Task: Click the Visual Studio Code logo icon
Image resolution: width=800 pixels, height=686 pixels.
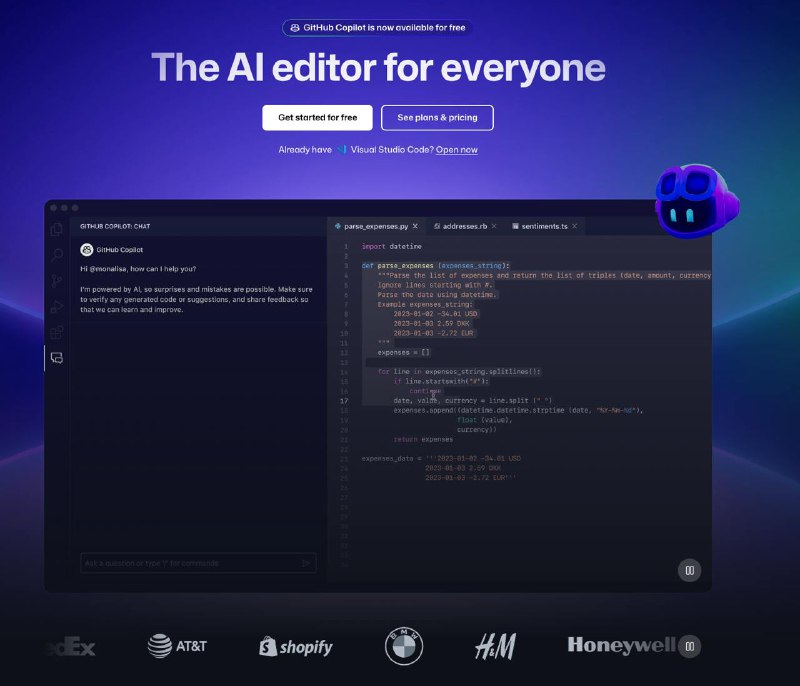Action: tap(341, 149)
